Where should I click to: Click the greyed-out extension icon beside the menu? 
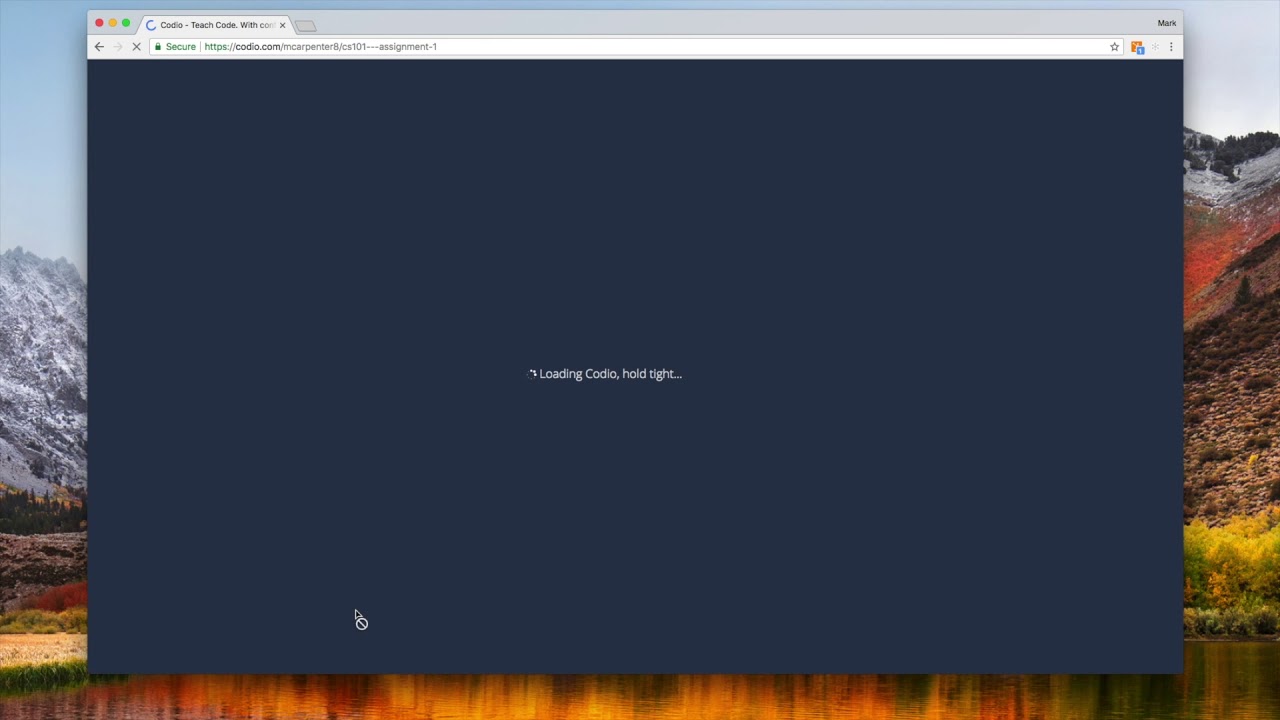1155,47
